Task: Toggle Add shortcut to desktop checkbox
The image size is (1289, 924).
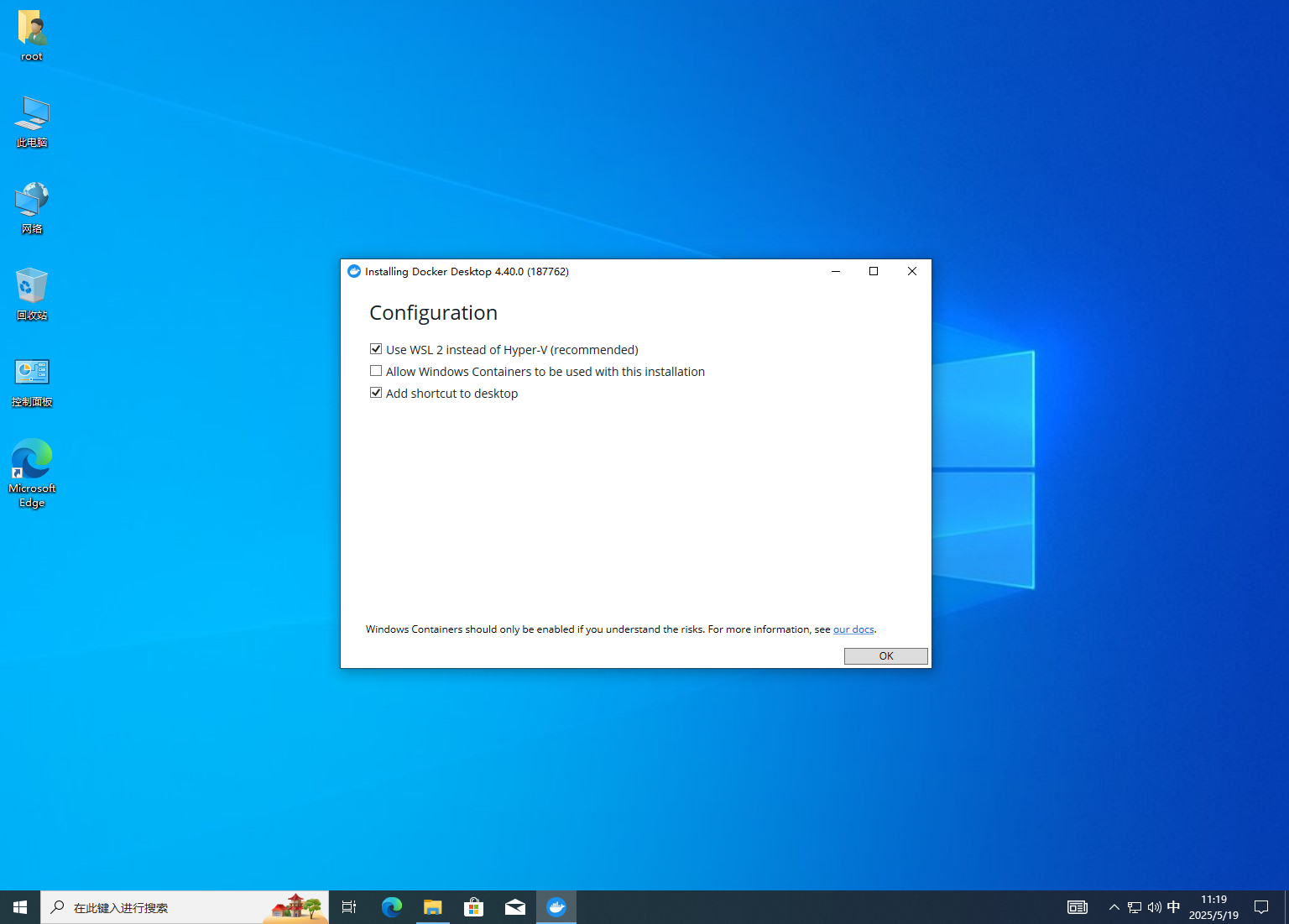Action: click(x=376, y=393)
